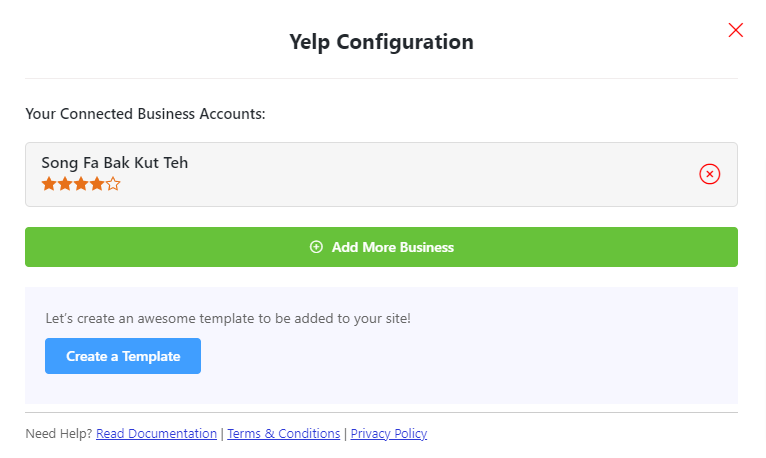Remove the Song Fa Bak Kut Teh account
Viewport: 766px width, 458px height.
pyautogui.click(x=709, y=174)
